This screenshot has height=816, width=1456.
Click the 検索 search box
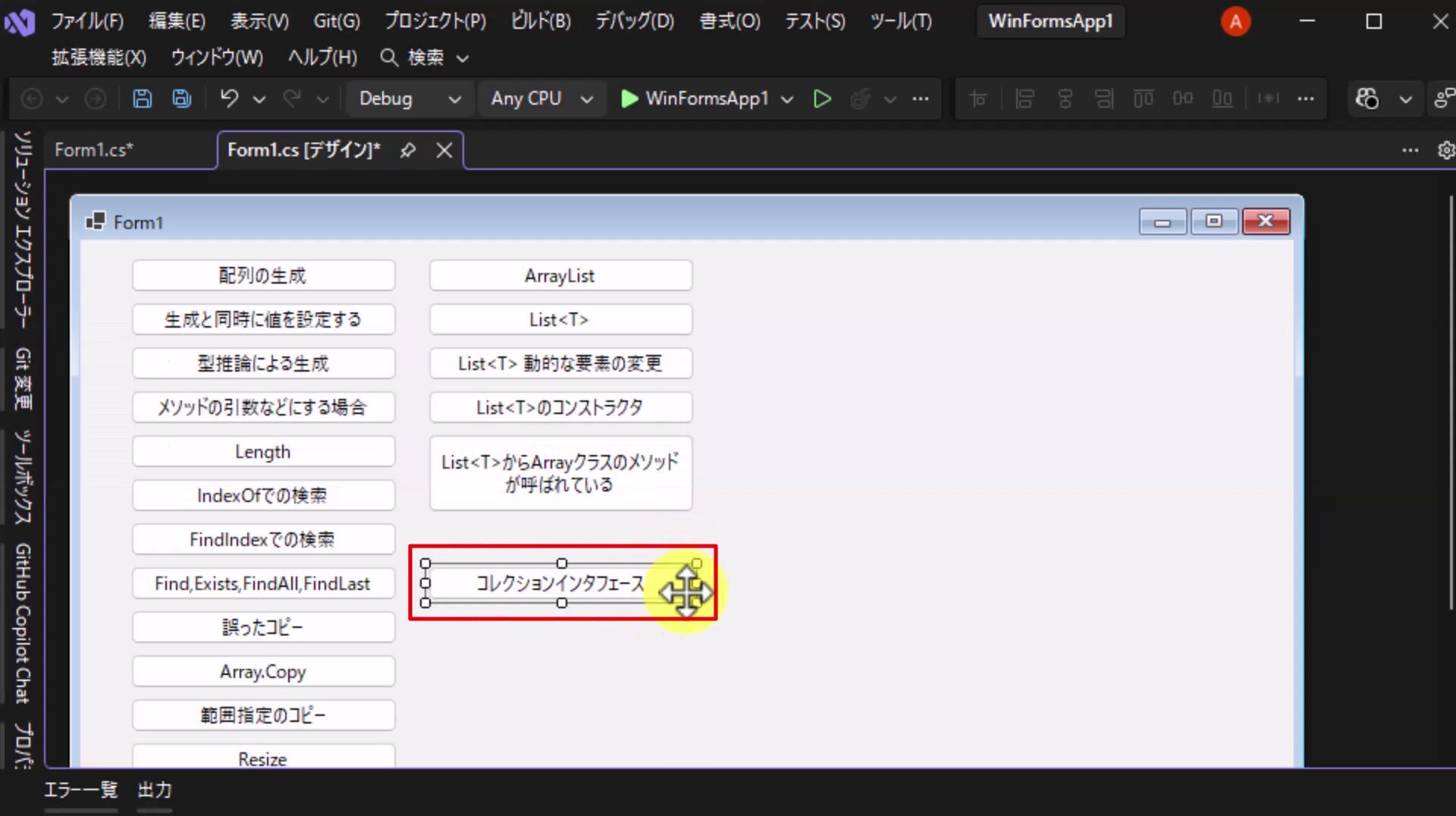[425, 58]
